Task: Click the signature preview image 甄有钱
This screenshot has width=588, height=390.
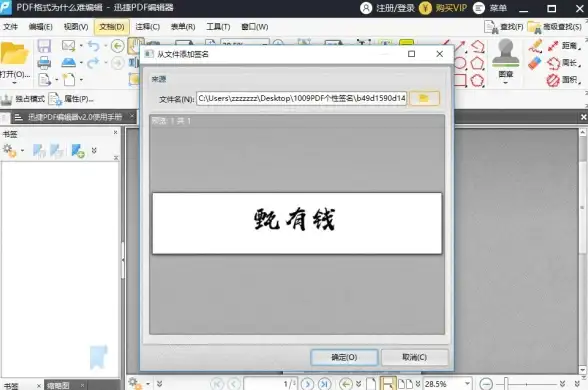Action: click(297, 223)
